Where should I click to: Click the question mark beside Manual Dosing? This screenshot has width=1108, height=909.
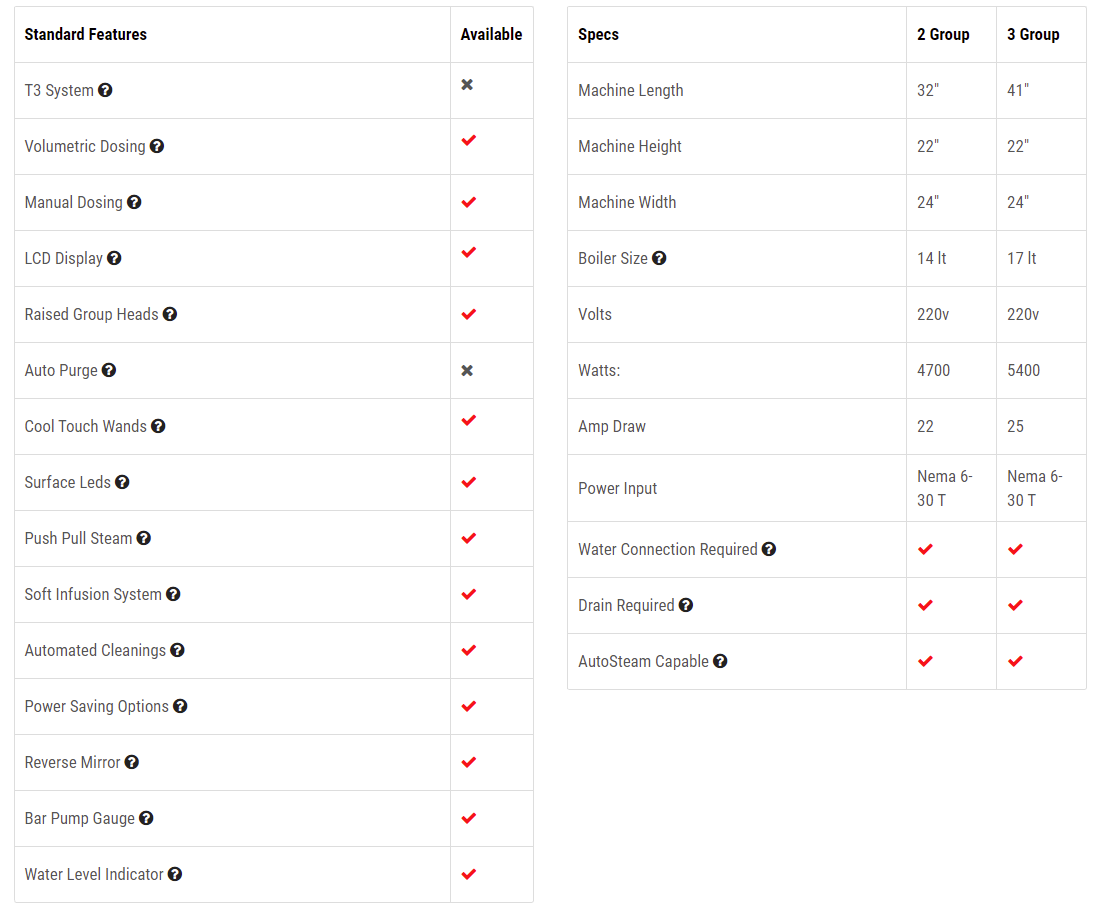[134, 202]
